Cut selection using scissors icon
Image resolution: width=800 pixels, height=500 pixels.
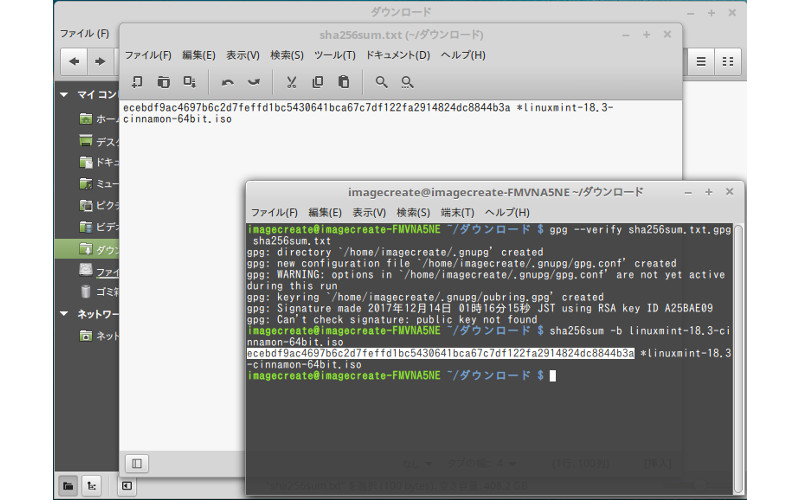tap(291, 82)
